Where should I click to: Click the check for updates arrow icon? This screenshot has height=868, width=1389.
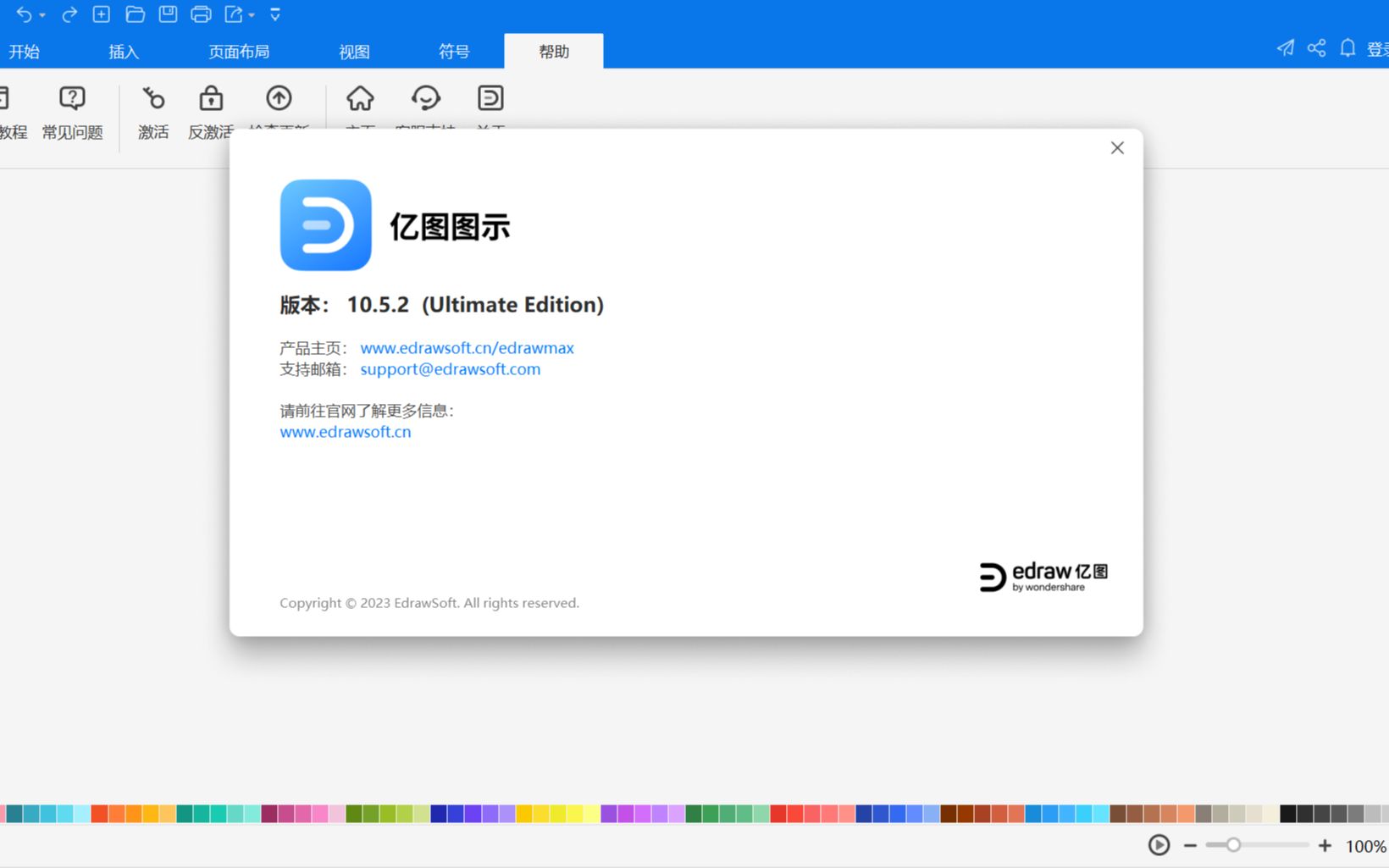[x=279, y=98]
